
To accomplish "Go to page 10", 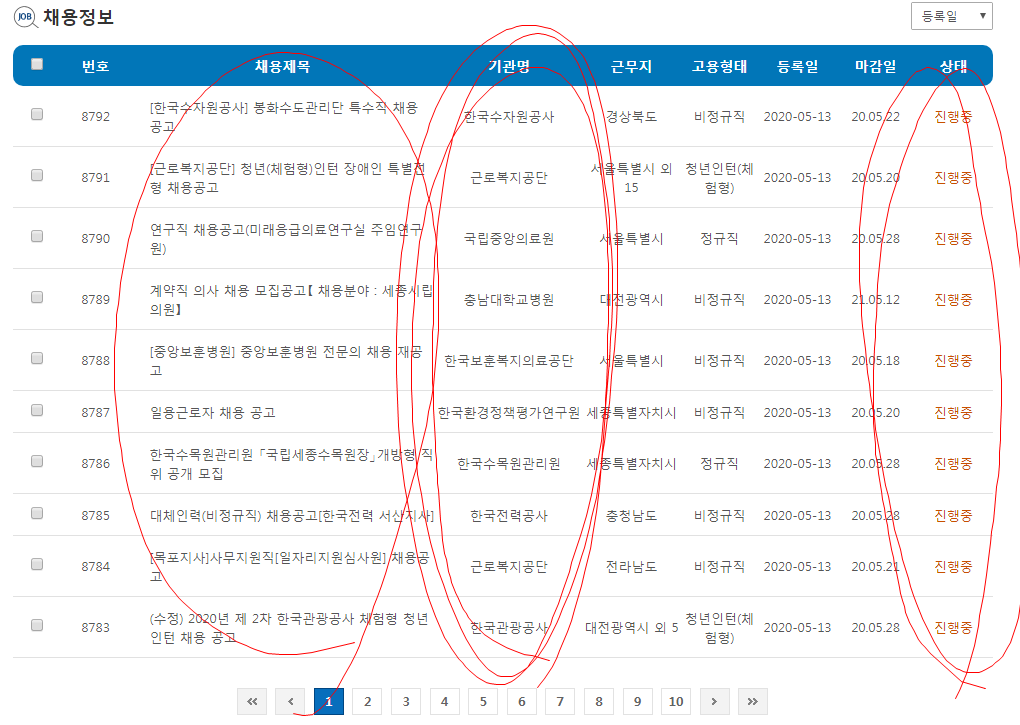I will tap(676, 702).
